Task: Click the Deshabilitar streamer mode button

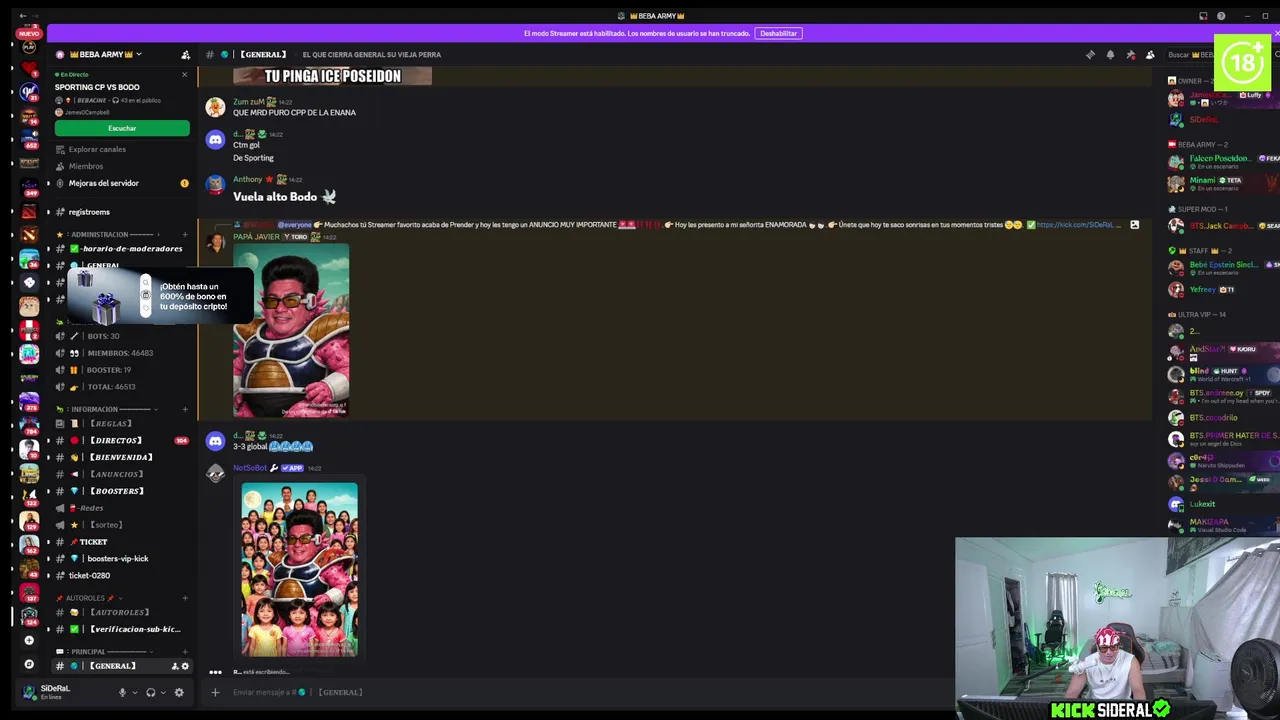Action: (778, 33)
